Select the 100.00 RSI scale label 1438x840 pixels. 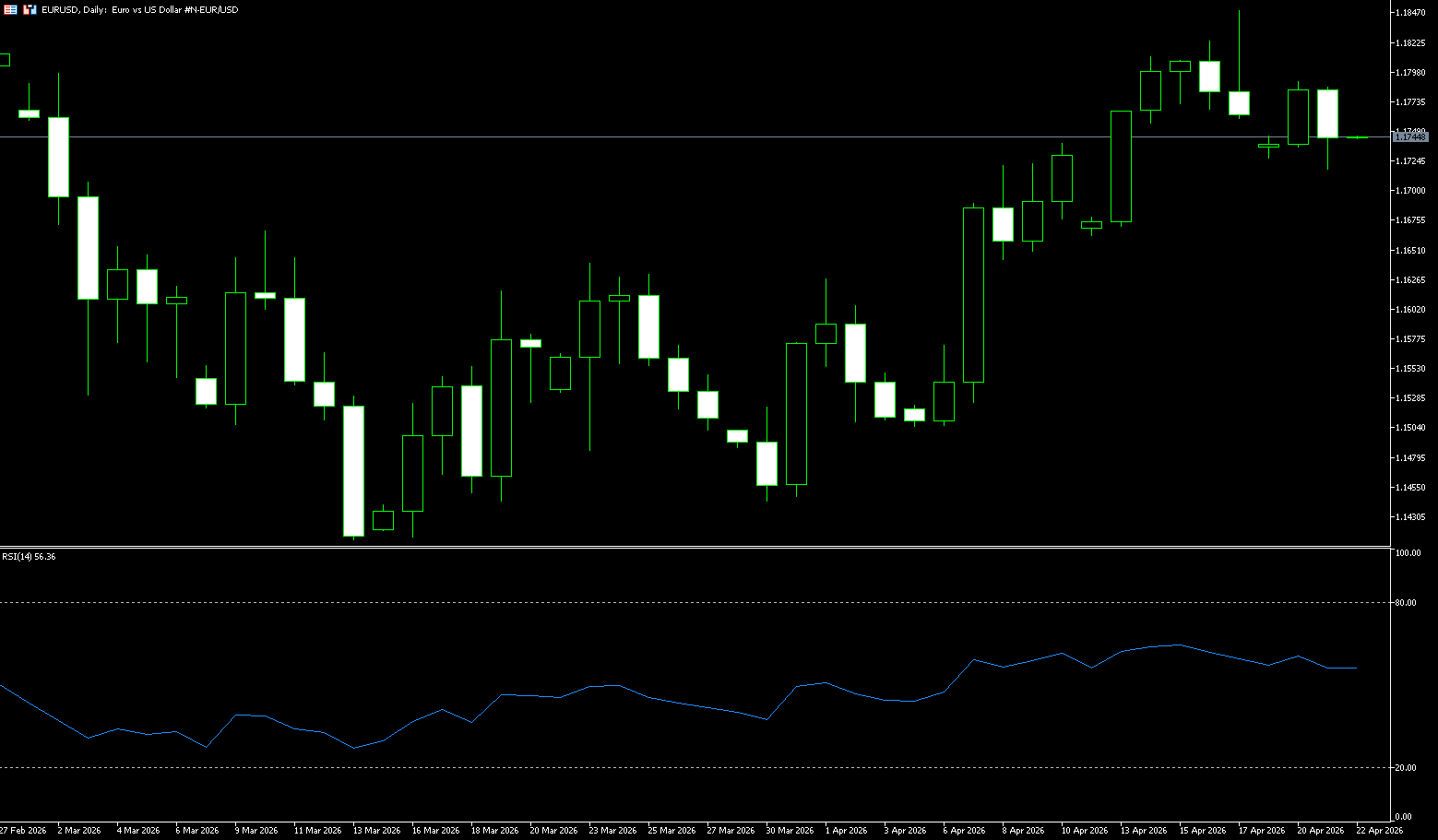[1408, 553]
